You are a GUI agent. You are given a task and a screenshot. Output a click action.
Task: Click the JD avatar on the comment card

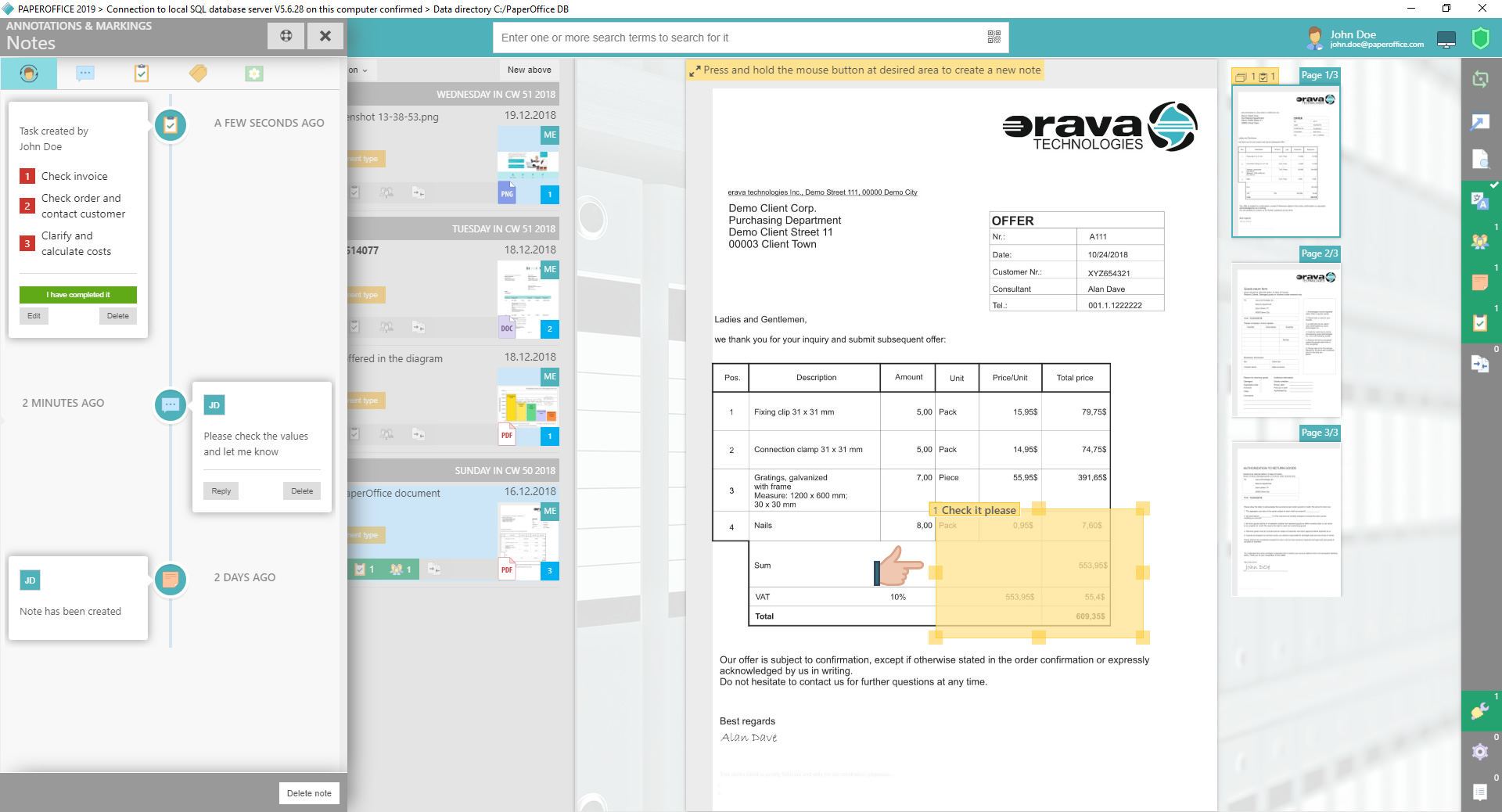point(214,405)
